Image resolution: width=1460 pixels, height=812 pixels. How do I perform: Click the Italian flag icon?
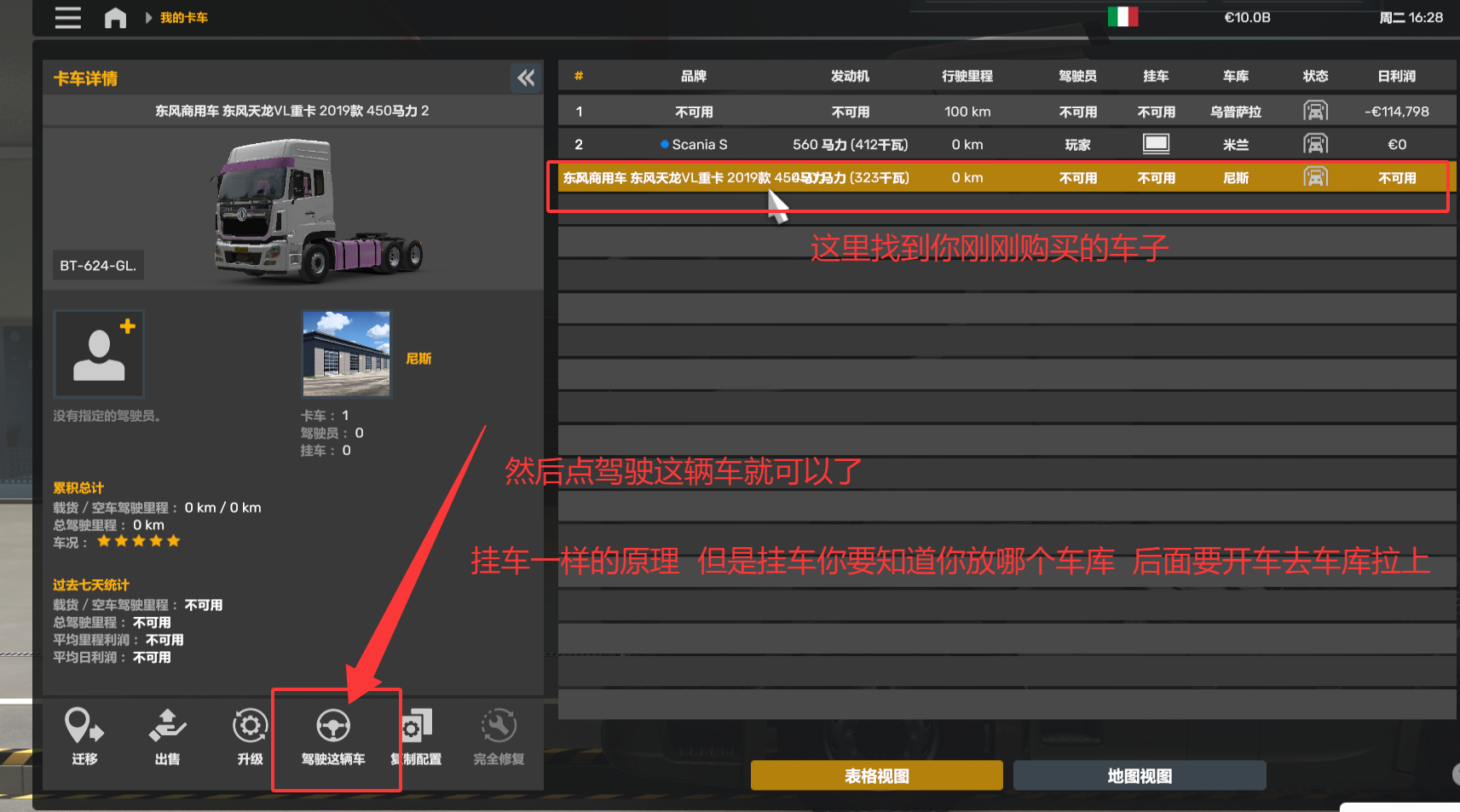coord(1122,17)
